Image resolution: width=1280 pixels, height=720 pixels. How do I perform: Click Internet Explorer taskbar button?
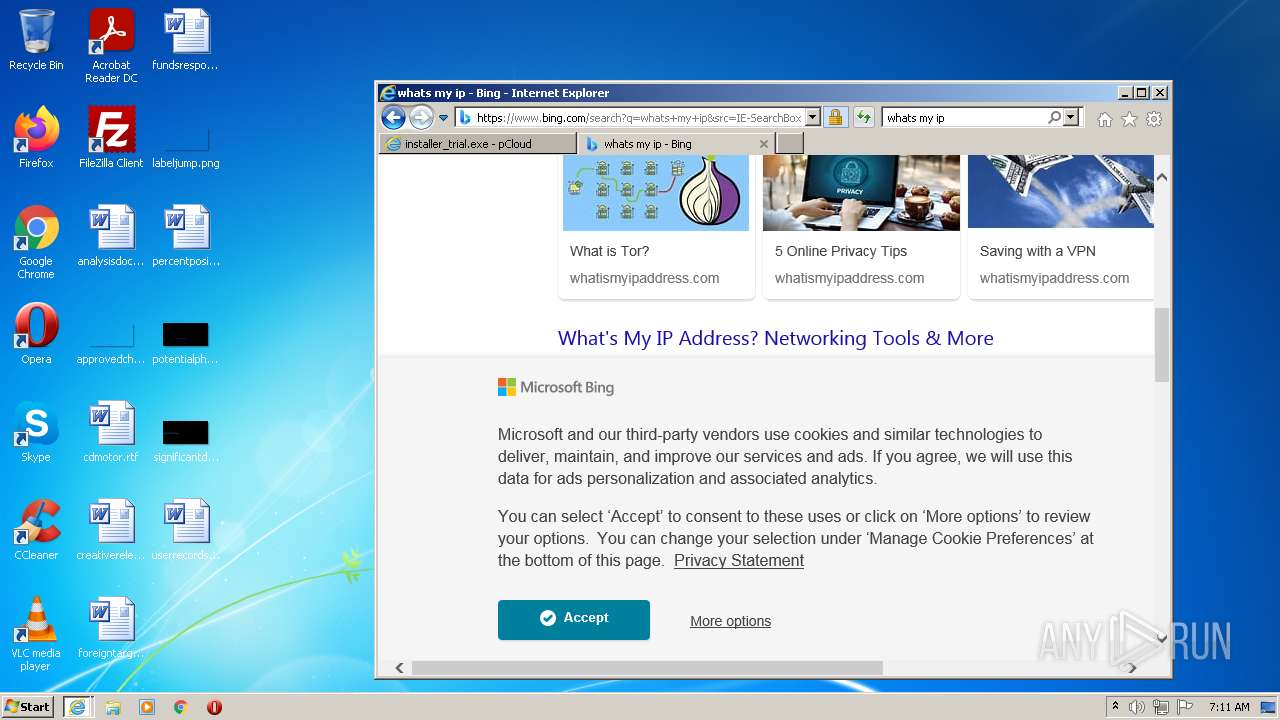(77, 707)
